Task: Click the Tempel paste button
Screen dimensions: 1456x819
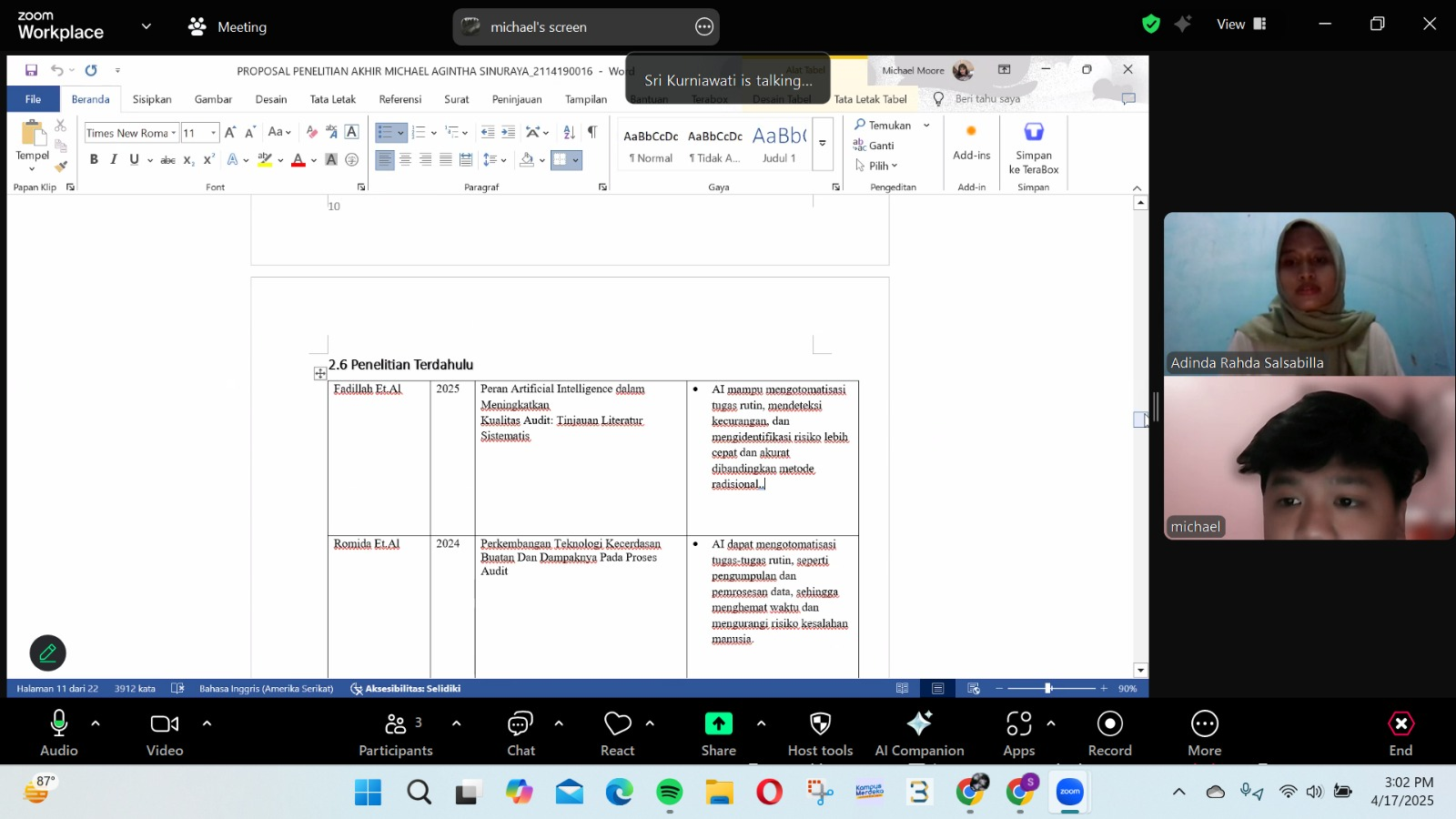Action: click(x=33, y=144)
